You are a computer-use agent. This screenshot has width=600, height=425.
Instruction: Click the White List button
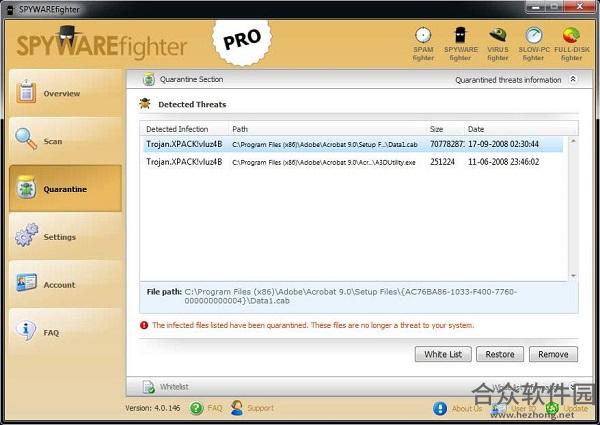click(443, 354)
